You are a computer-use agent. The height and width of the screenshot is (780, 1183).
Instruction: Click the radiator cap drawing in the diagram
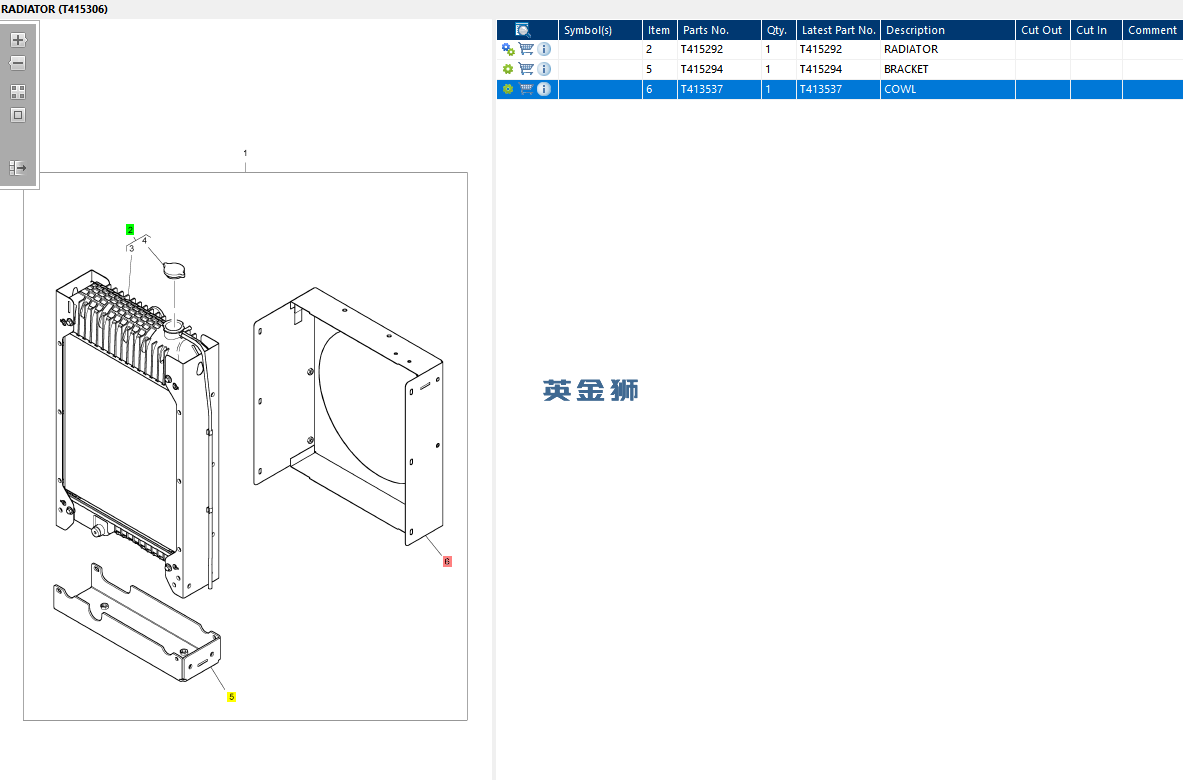click(174, 269)
